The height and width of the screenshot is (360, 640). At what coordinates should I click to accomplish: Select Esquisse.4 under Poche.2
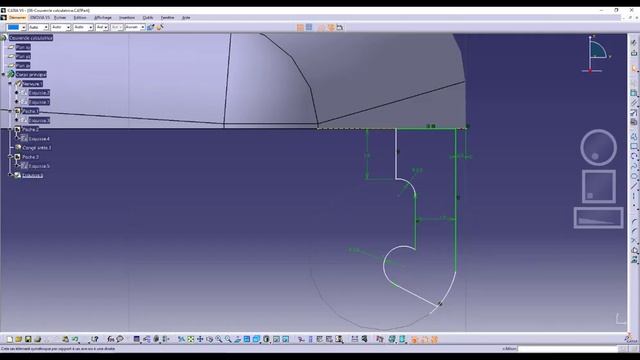tap(39, 139)
